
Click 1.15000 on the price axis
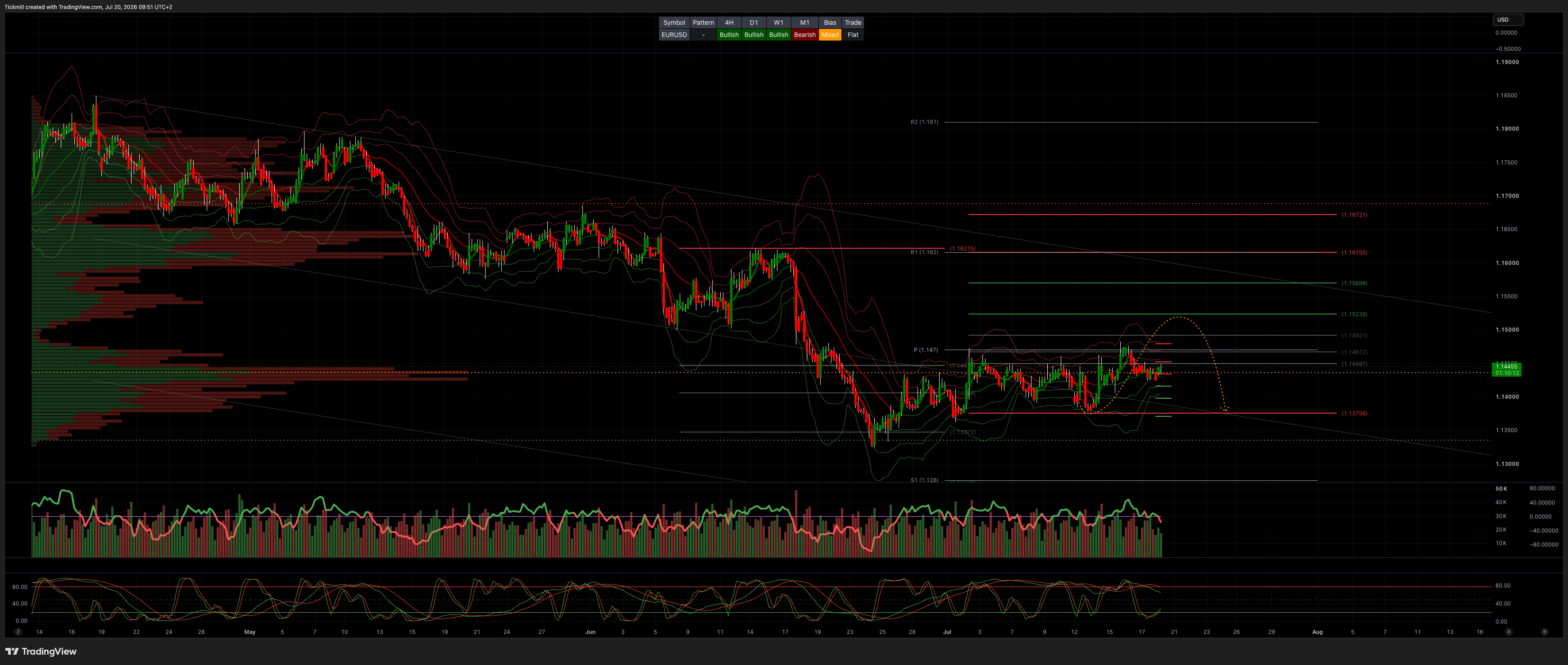tap(1507, 330)
